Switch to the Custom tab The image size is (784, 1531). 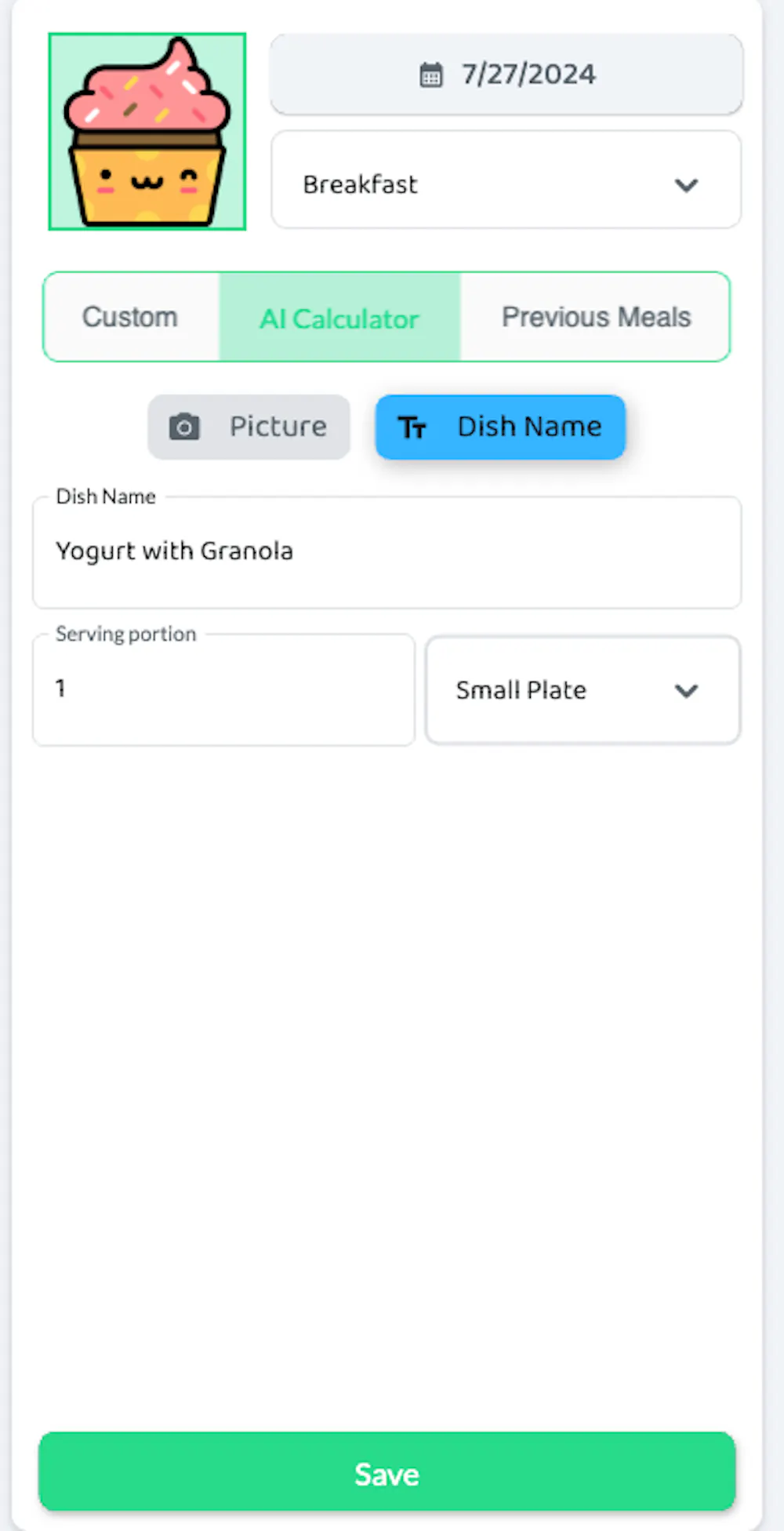pos(130,317)
